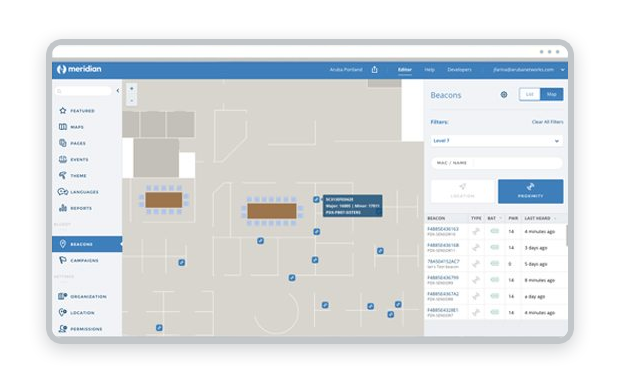This screenshot has width=620, height=382.
Task: Click the beacon tooltip showing Major and Minor
Action: [x=353, y=206]
